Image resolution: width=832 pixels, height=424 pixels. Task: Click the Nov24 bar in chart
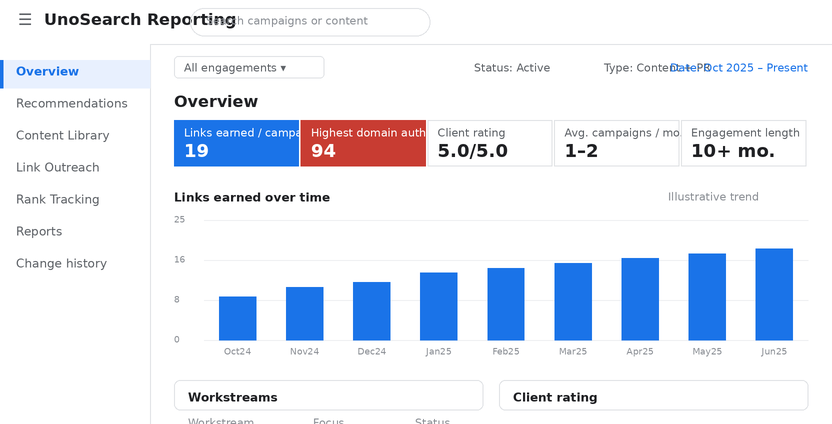(305, 314)
